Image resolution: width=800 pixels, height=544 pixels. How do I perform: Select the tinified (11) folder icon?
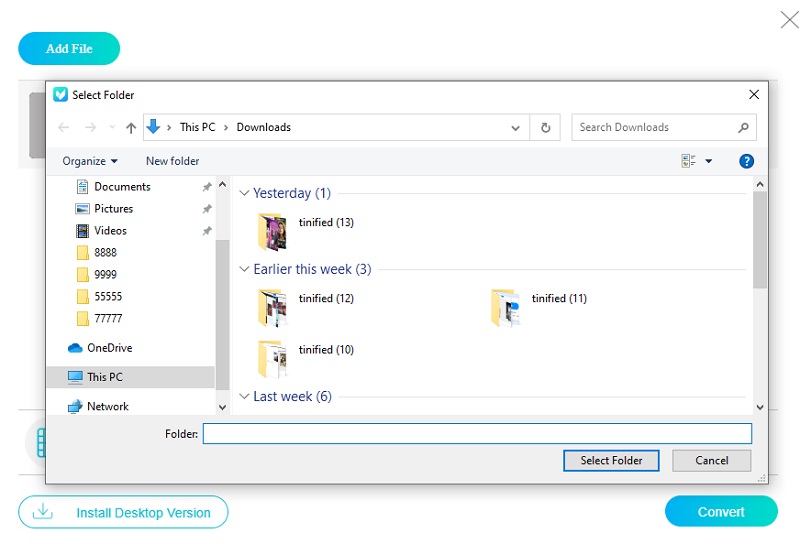point(505,307)
